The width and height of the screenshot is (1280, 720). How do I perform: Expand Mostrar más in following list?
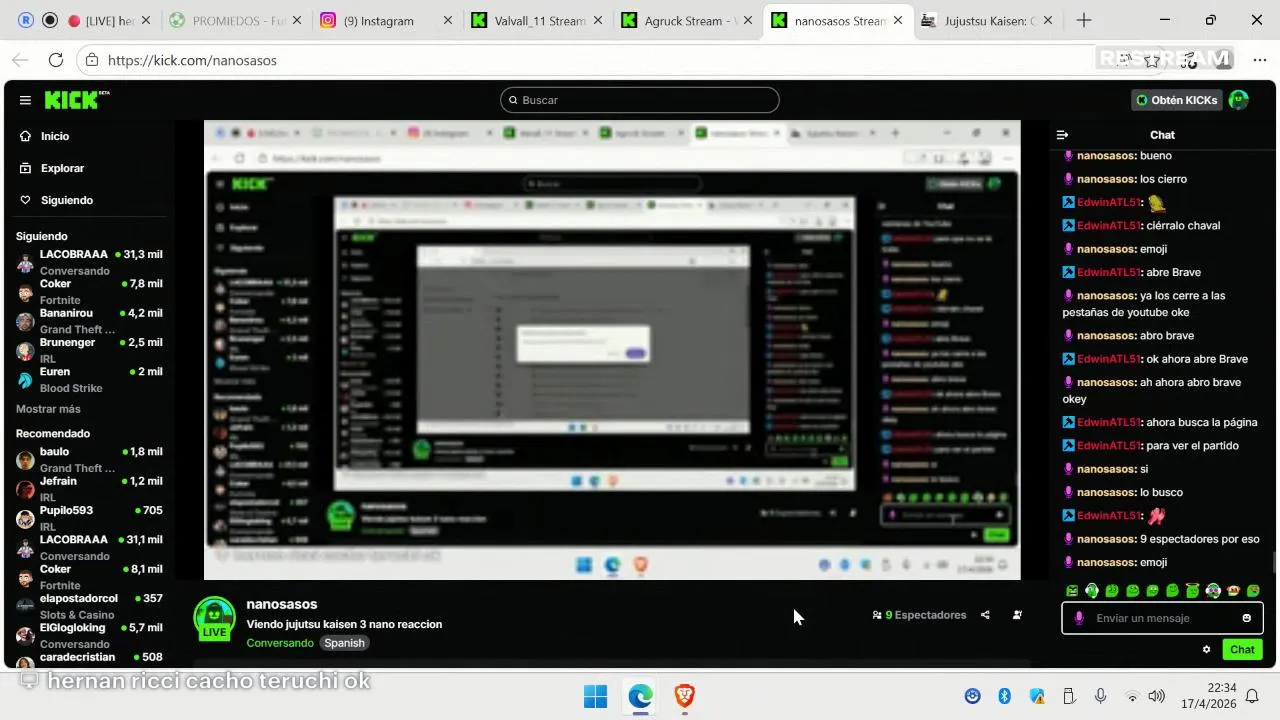(x=48, y=409)
